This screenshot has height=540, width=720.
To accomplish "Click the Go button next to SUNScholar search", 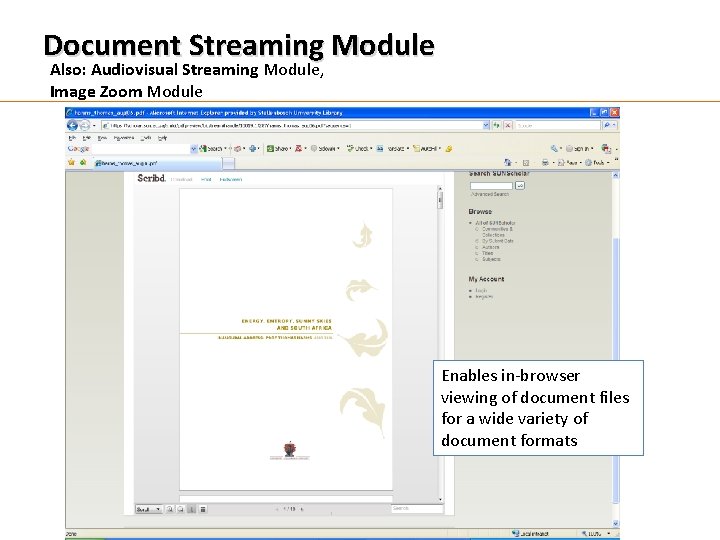I will (x=520, y=186).
